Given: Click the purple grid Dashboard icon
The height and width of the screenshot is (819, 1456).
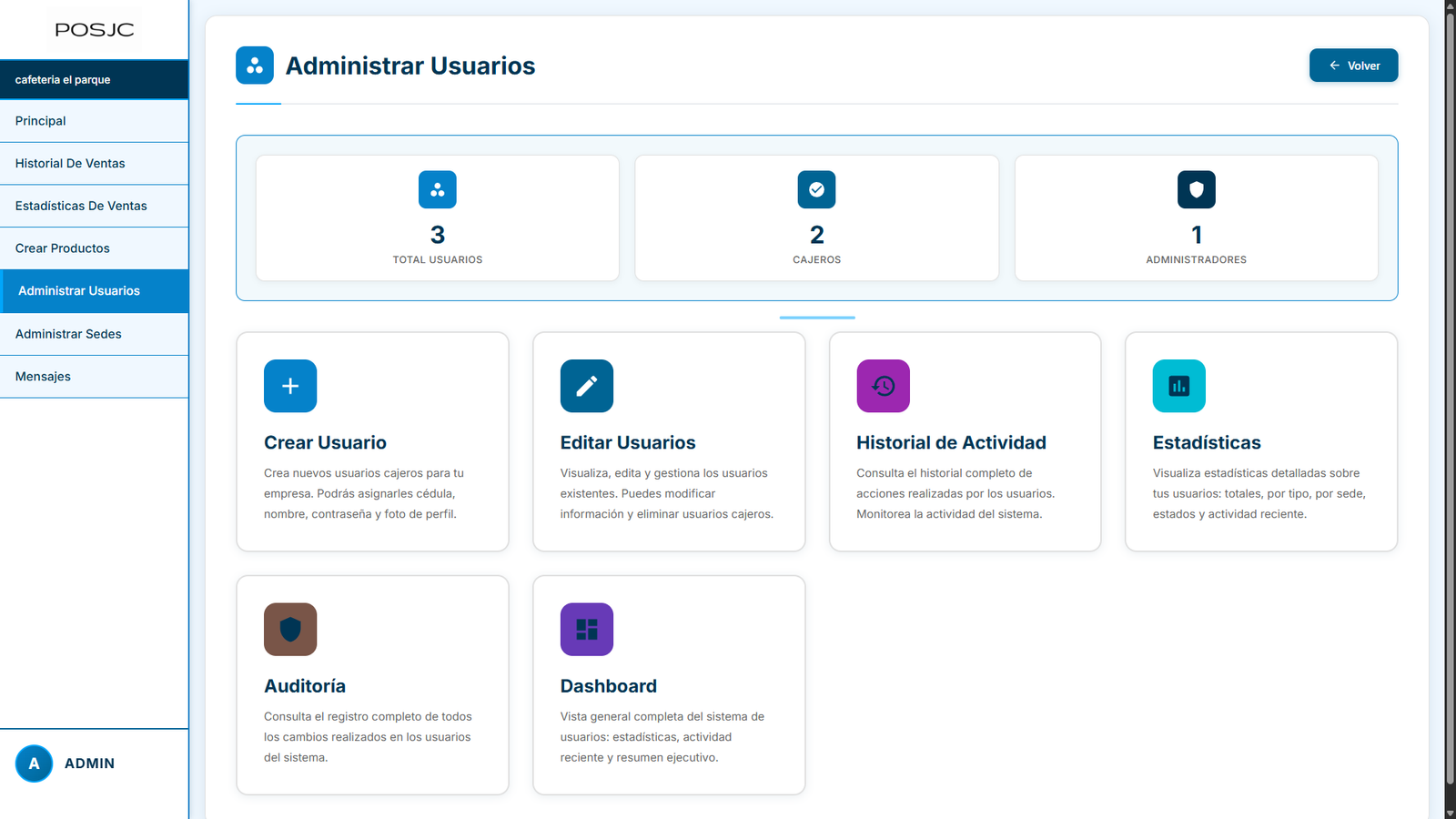Looking at the screenshot, I should click(587, 629).
